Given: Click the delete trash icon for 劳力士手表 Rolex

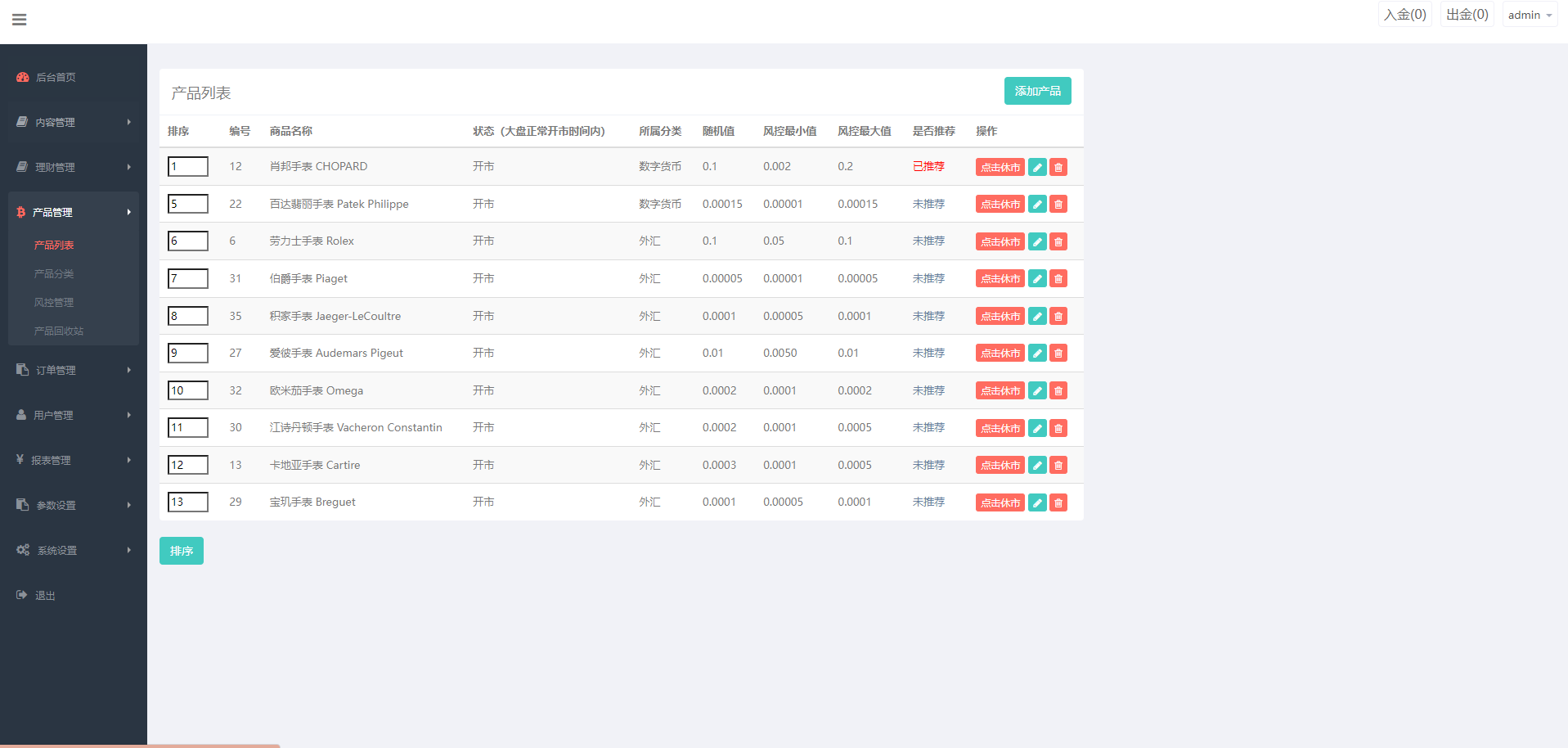Looking at the screenshot, I should point(1058,241).
